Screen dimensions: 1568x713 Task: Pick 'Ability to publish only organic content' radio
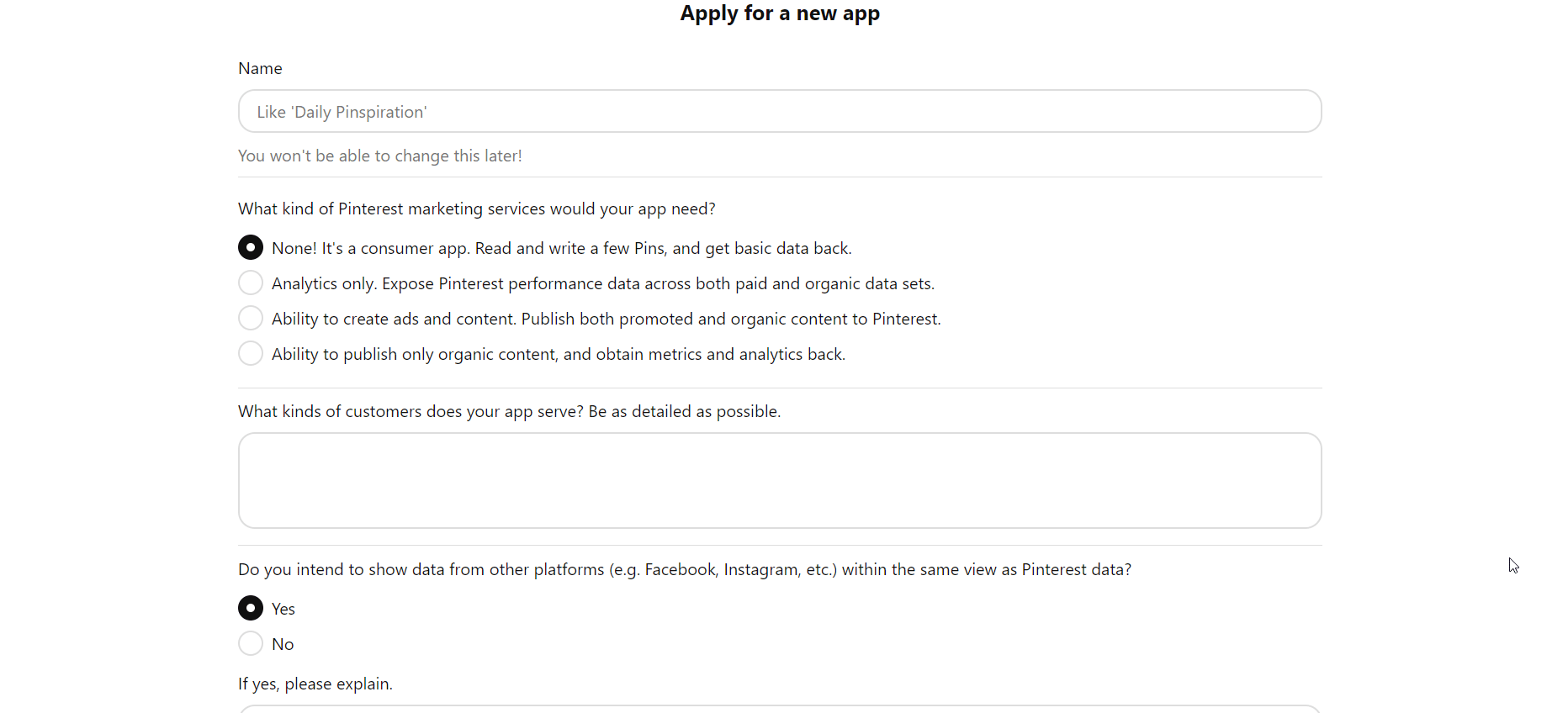tap(251, 354)
